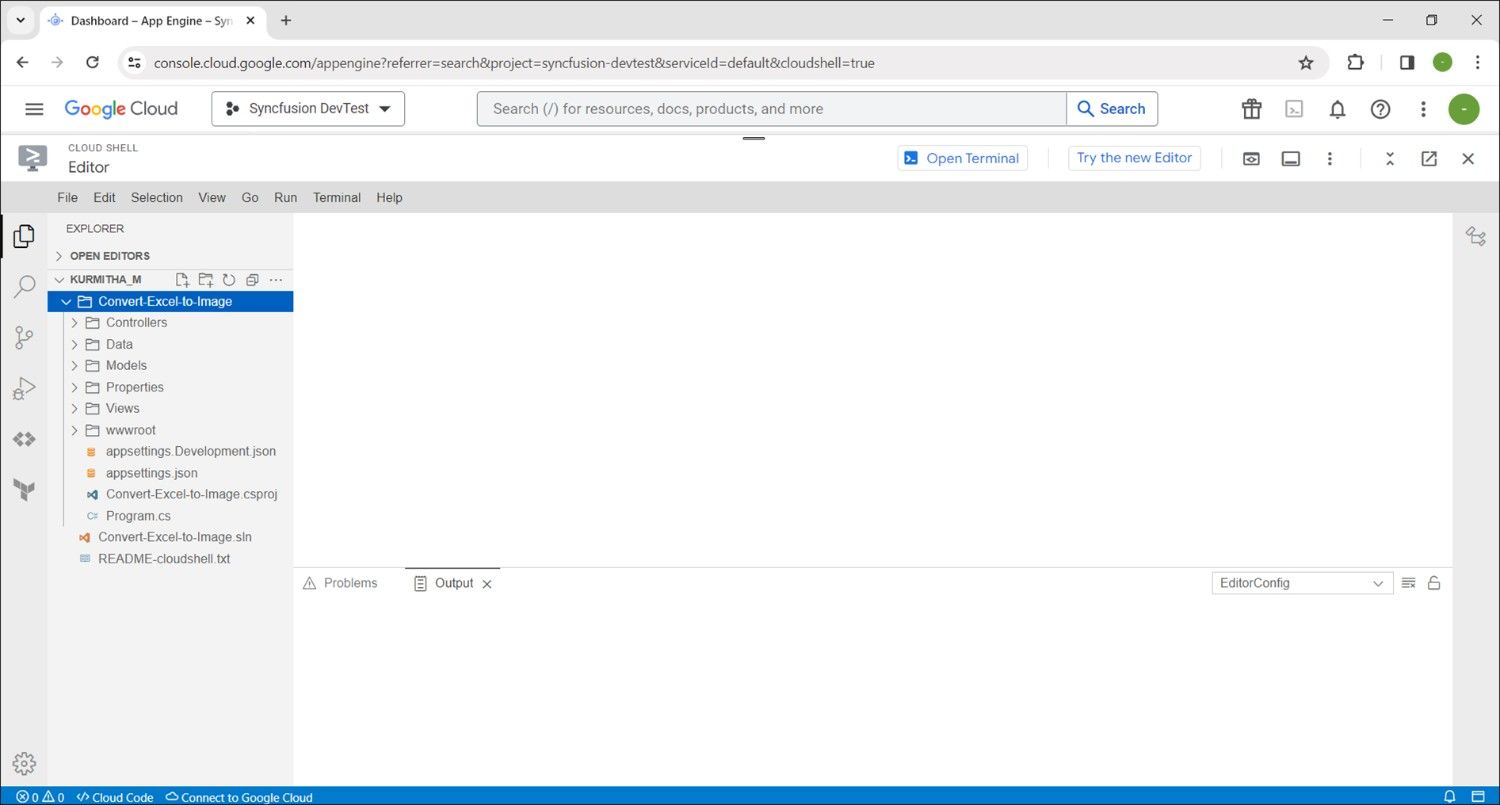
Task: Click the Cloud Code sidebar icon
Action: tap(24, 439)
